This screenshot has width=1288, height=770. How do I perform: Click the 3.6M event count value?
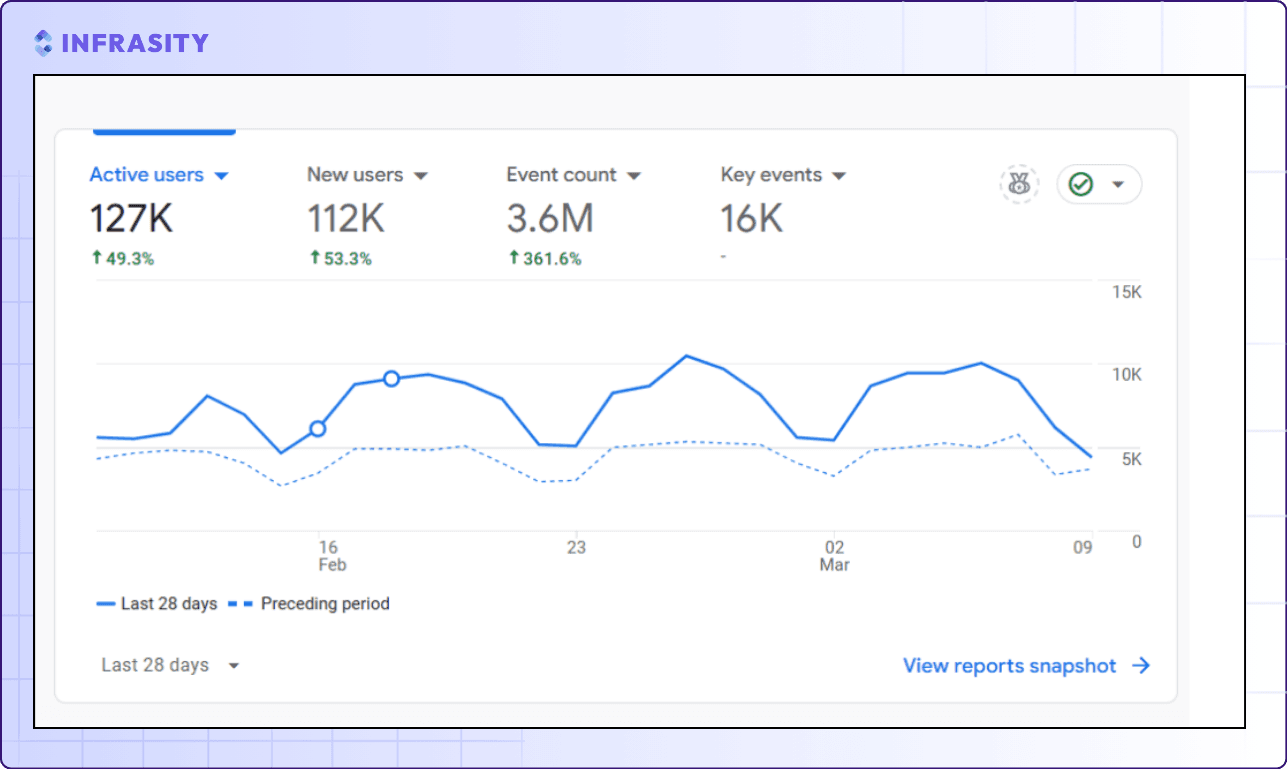550,218
